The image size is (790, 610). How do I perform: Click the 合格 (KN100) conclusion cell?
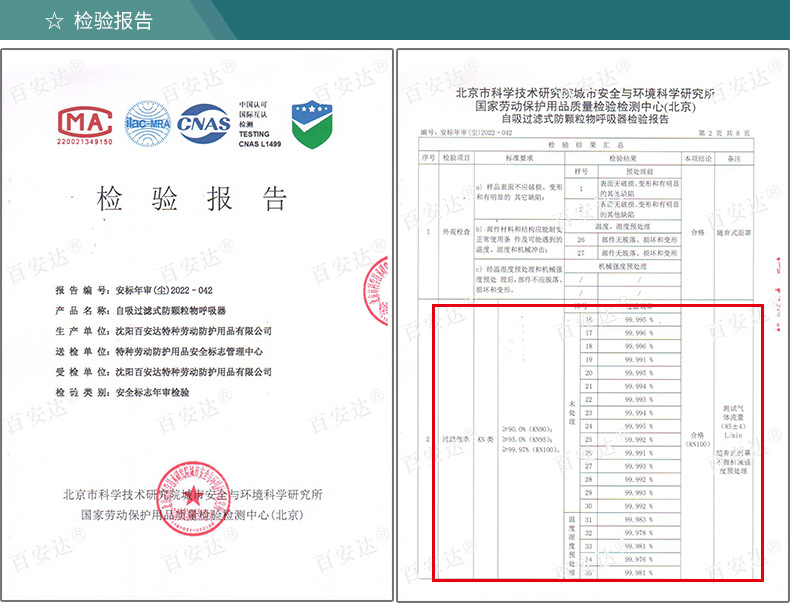pyautogui.click(x=698, y=439)
